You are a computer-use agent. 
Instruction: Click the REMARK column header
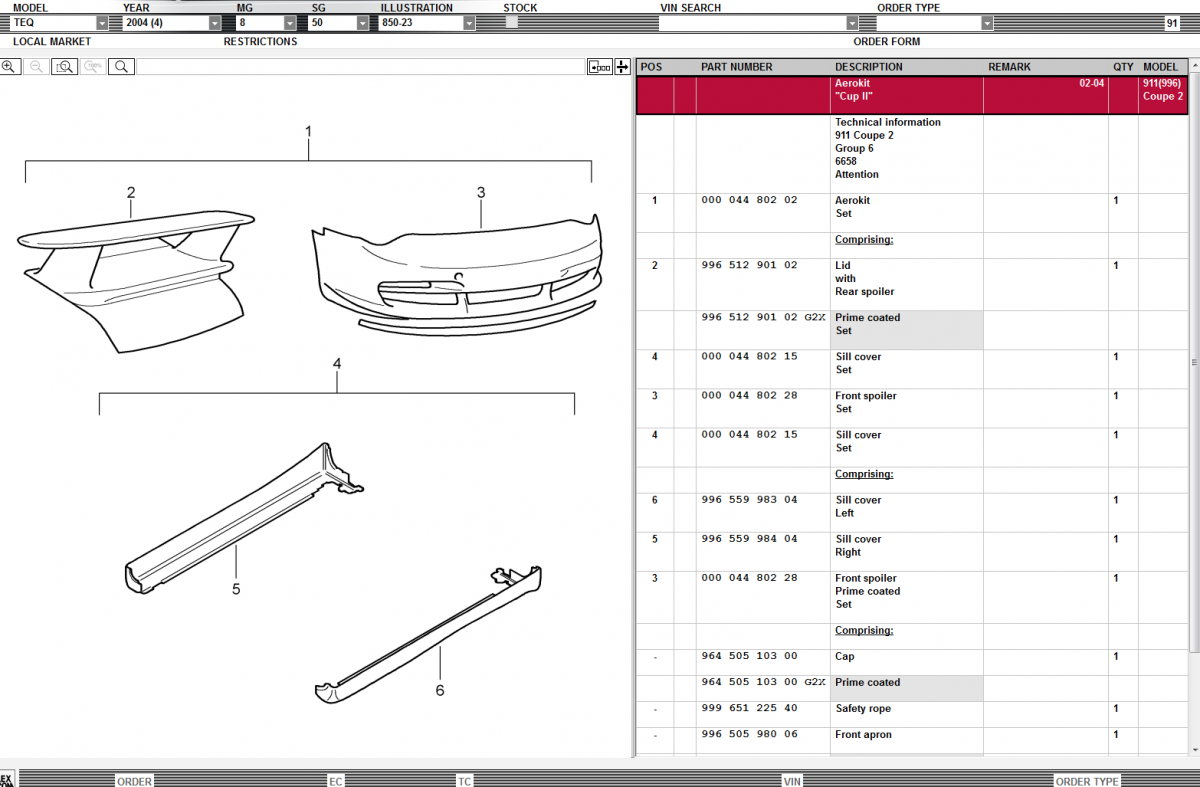pyautogui.click(x=1009, y=67)
